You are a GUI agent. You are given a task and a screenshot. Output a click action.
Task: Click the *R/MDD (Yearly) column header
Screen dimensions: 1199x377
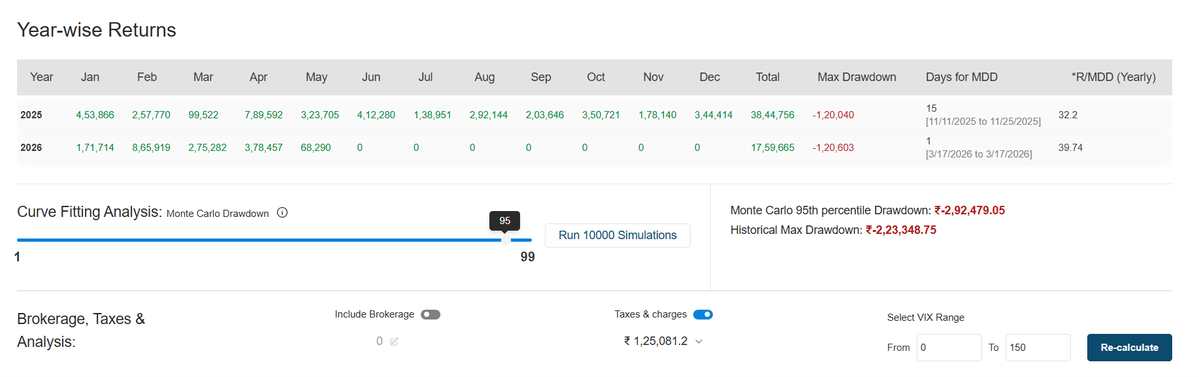pyautogui.click(x=1113, y=77)
